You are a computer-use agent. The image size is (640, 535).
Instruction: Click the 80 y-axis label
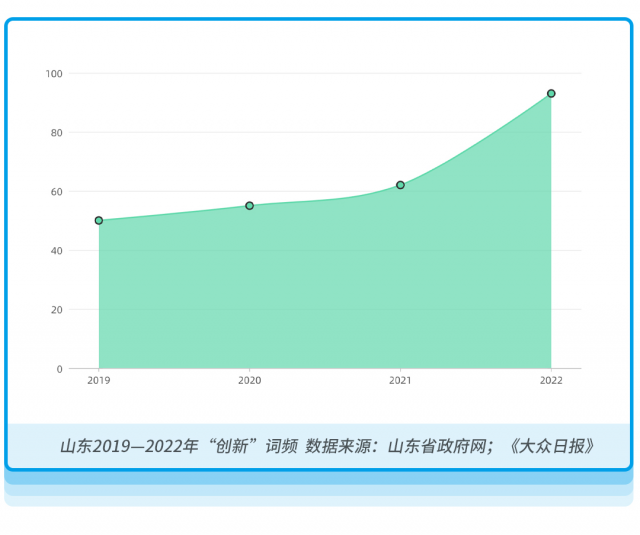pos(56,133)
